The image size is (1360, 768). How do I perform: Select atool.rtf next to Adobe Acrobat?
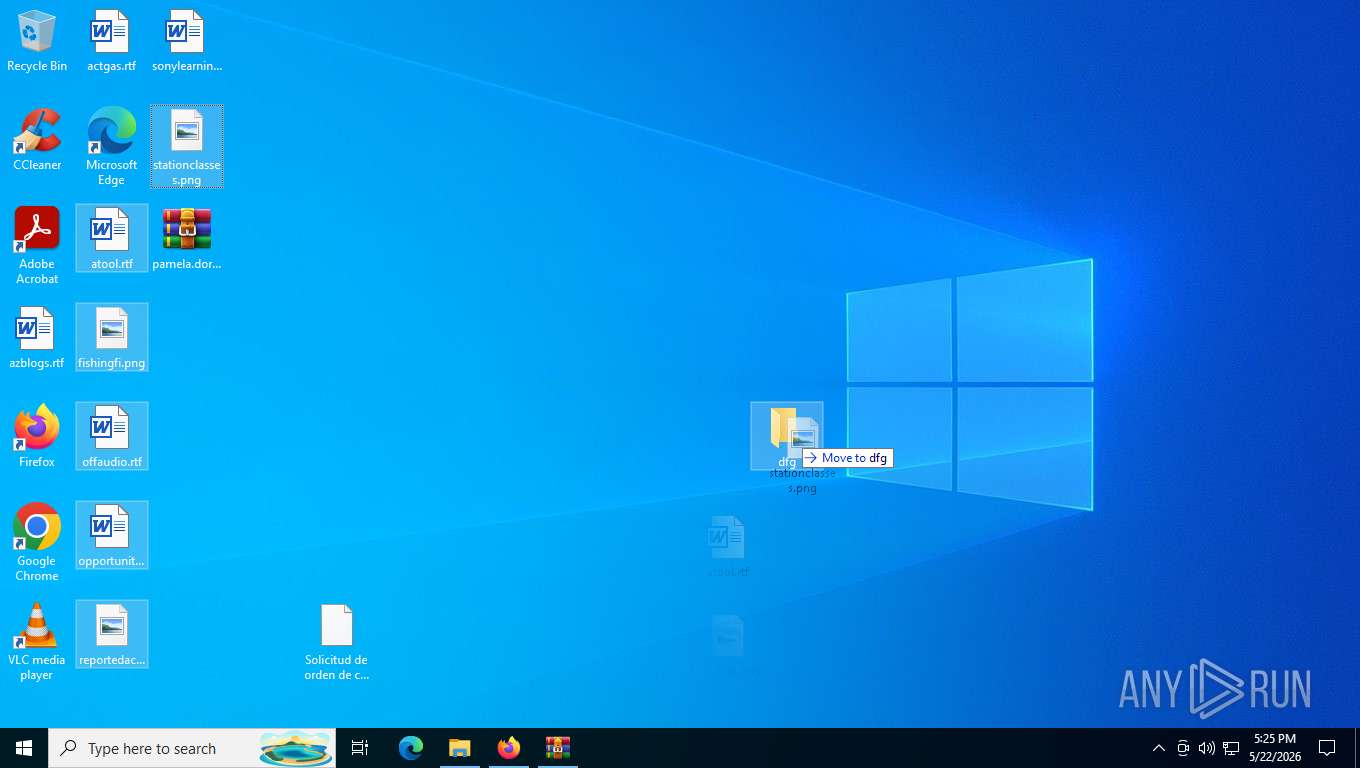tap(111, 238)
